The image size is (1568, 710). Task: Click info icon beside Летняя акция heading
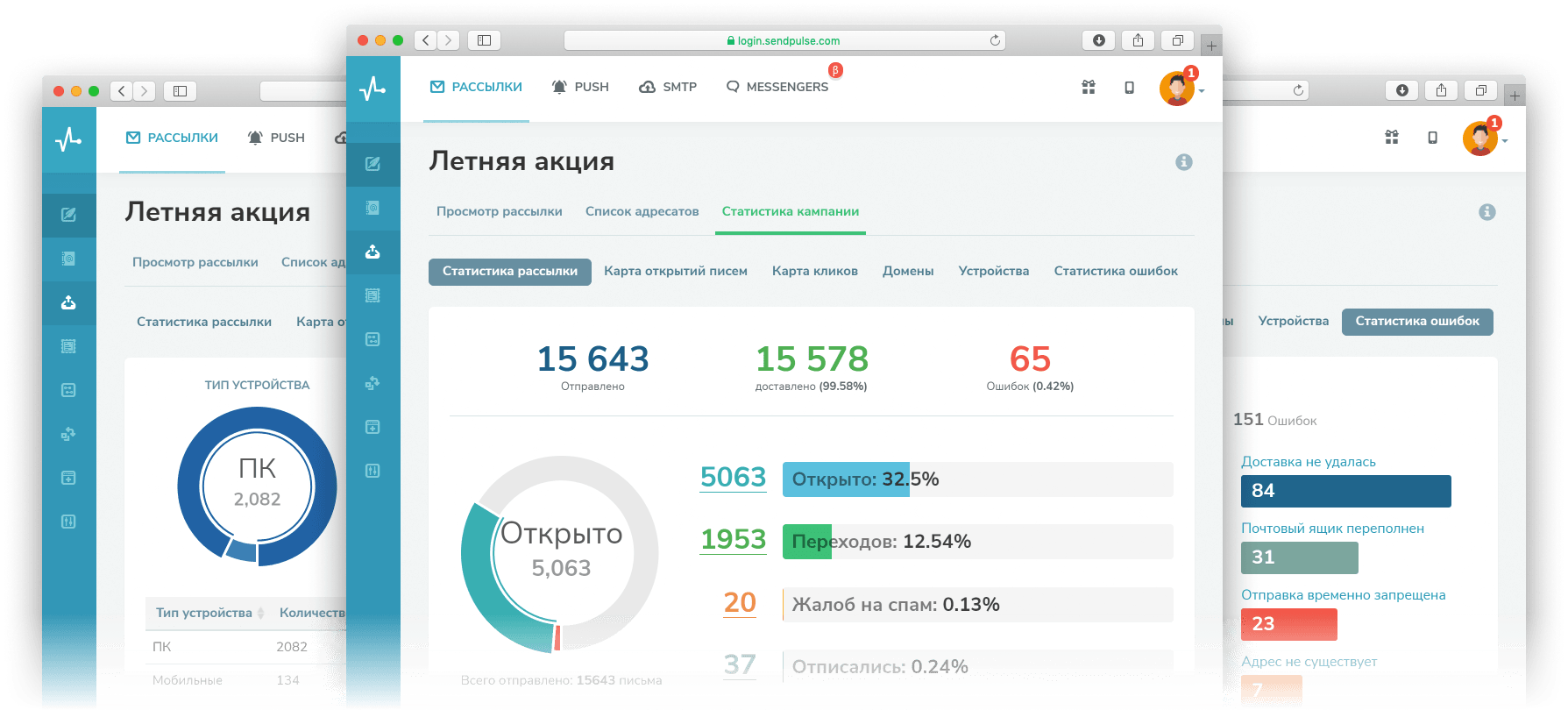1184,162
